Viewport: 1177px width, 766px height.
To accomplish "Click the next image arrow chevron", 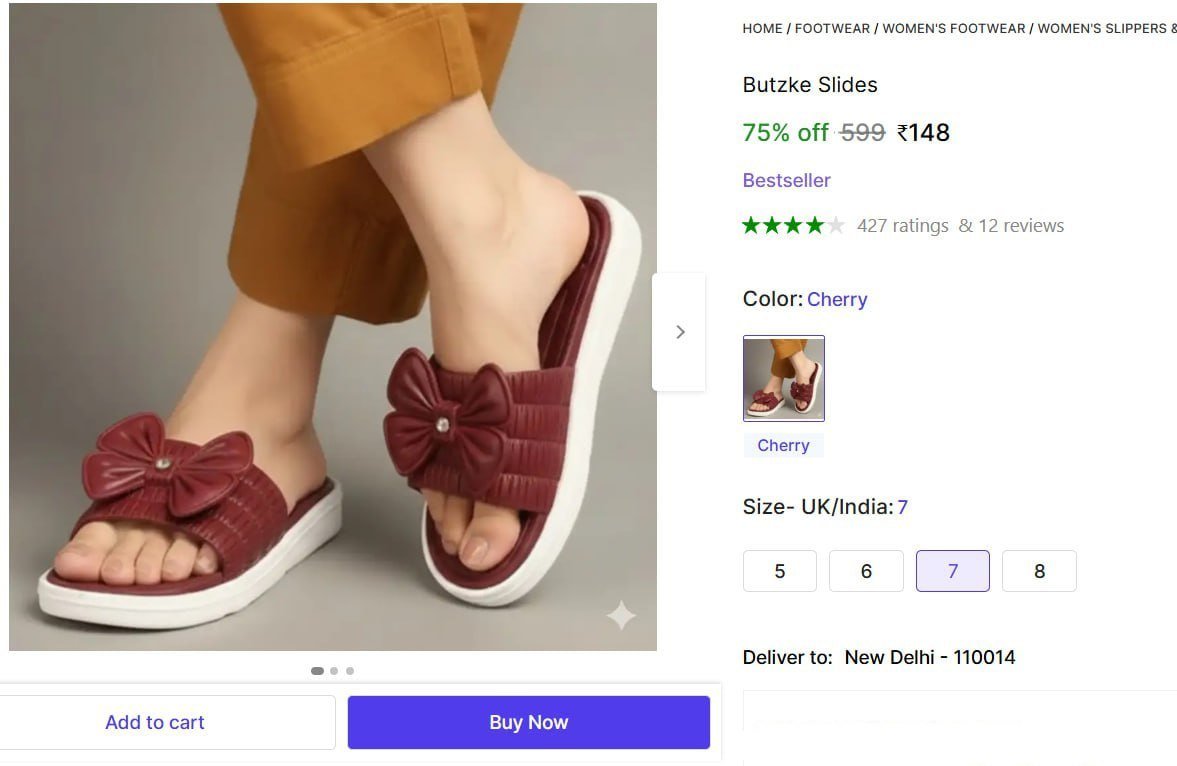I will tap(680, 332).
